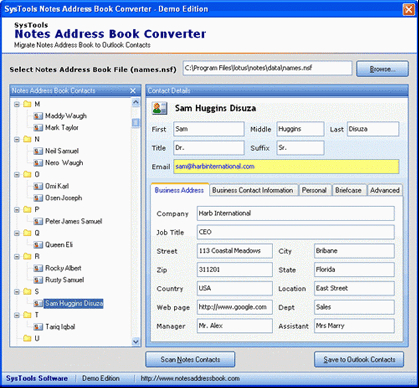
Task: Click the contact icon next to Rusty Samuel
Action: (x=38, y=280)
